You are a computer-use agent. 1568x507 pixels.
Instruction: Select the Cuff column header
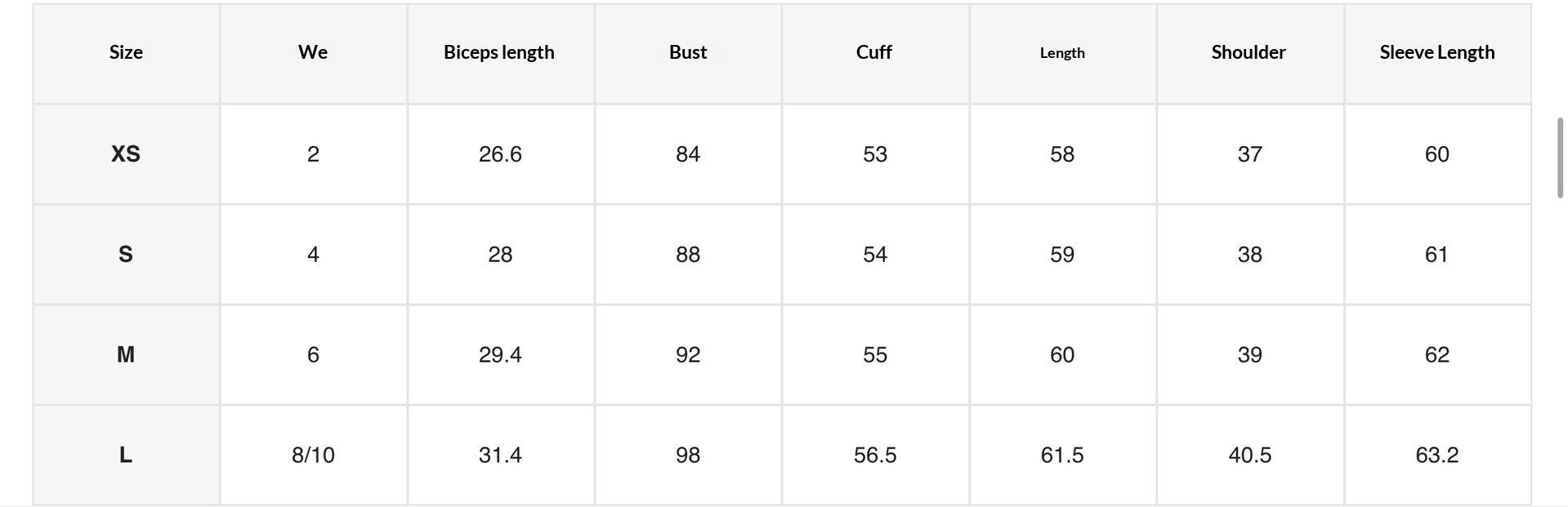click(x=874, y=52)
